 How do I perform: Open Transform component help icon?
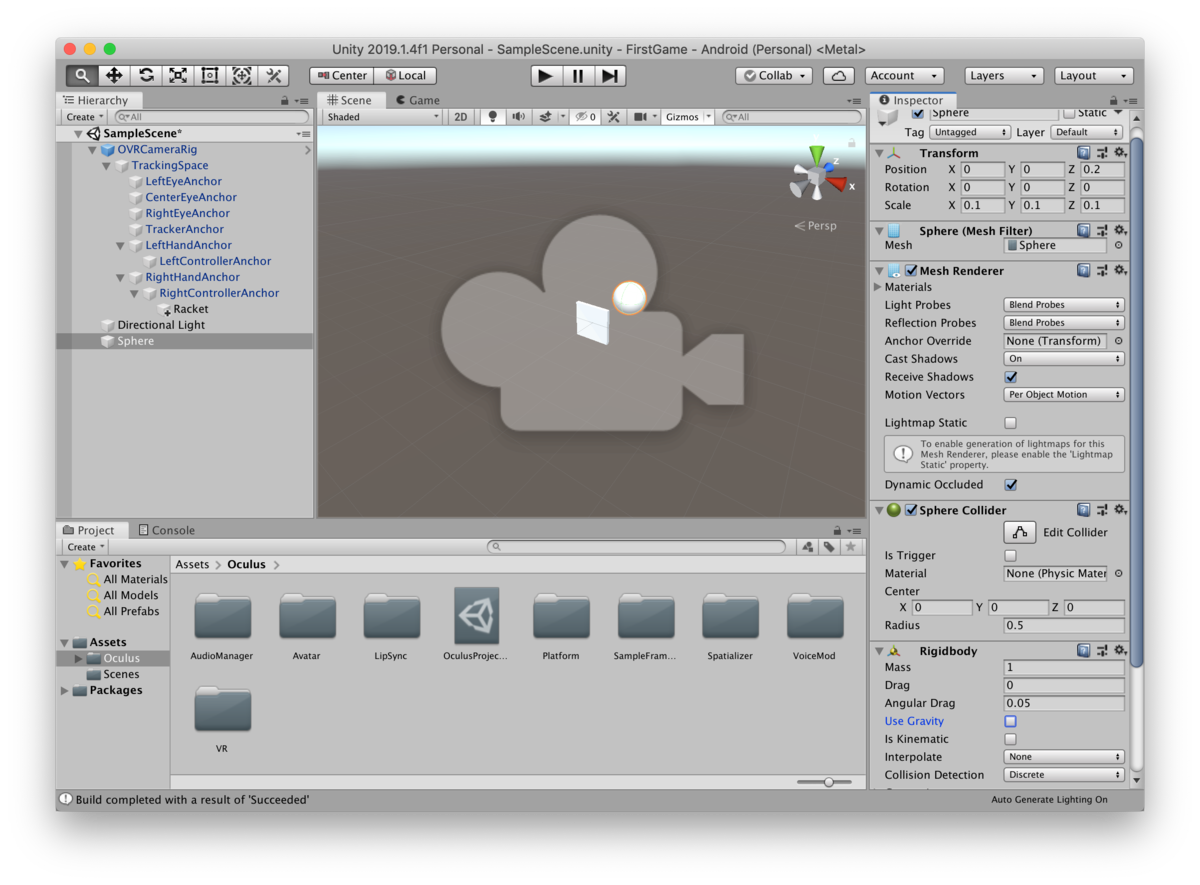click(x=1084, y=153)
